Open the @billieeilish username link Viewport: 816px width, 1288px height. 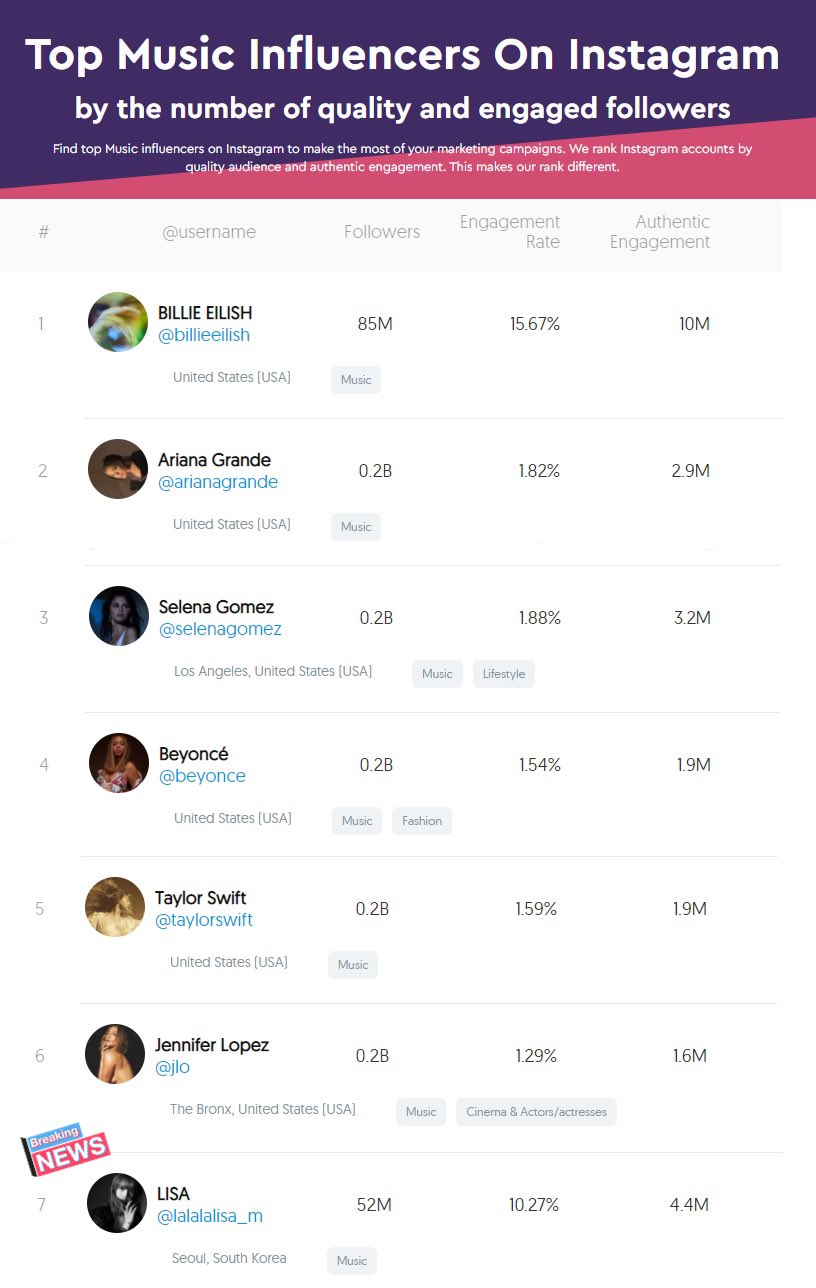[204, 335]
